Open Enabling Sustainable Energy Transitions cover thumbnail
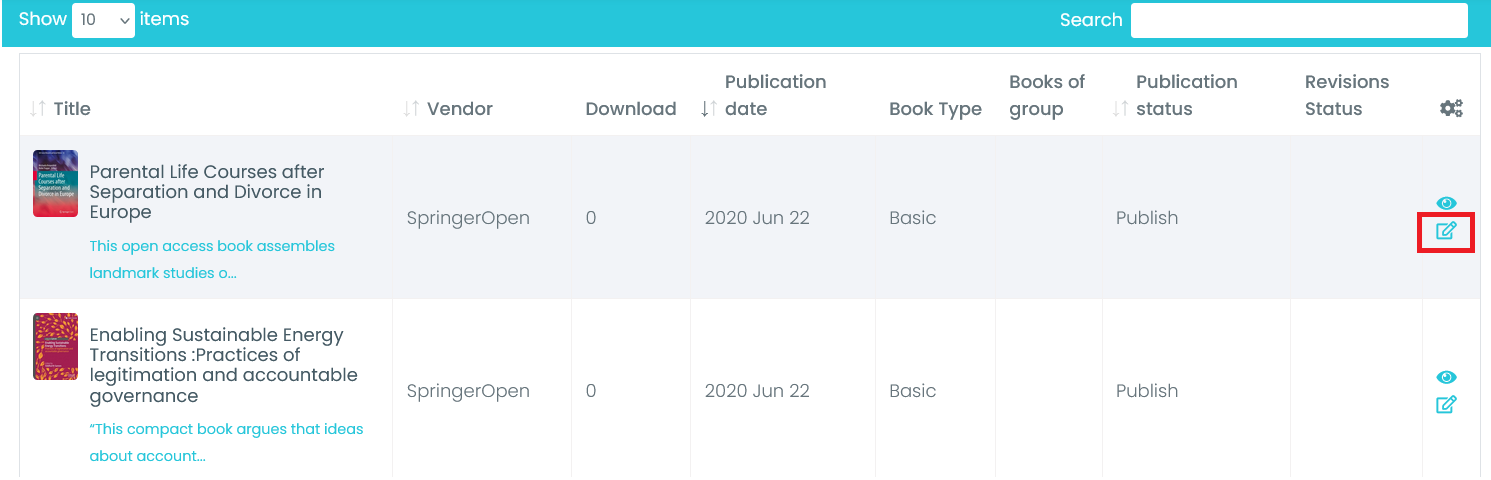Image resolution: width=1491 pixels, height=480 pixels. 55,347
